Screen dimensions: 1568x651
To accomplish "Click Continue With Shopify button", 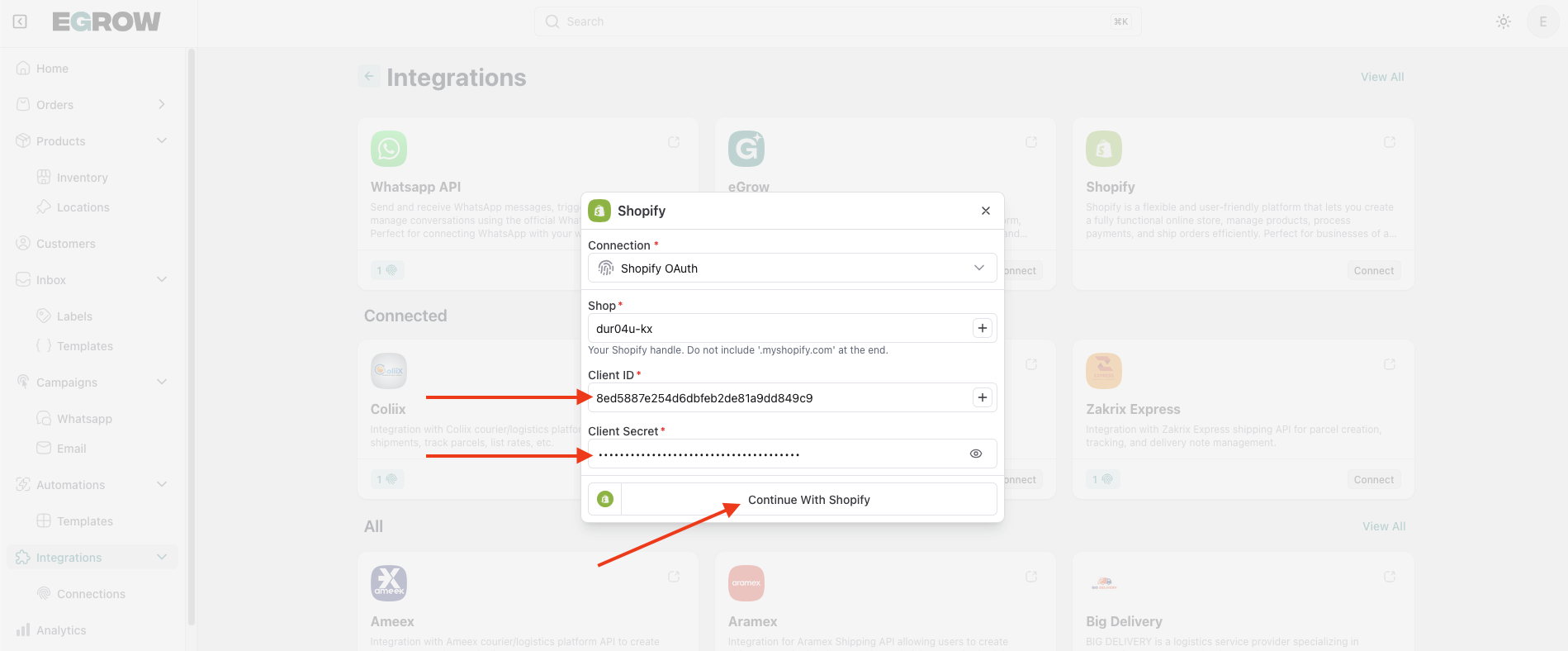I will (793, 499).
